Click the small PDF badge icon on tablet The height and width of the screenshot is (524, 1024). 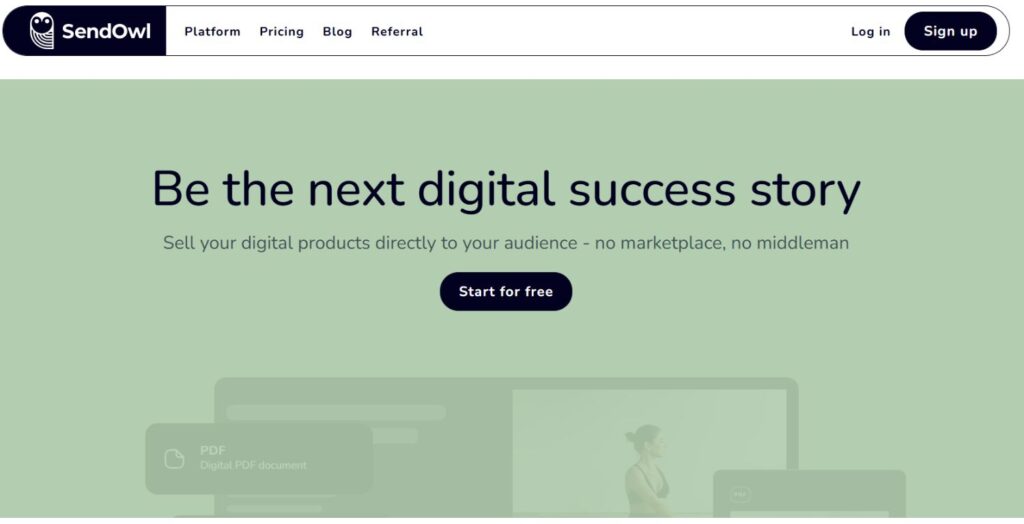click(740, 494)
